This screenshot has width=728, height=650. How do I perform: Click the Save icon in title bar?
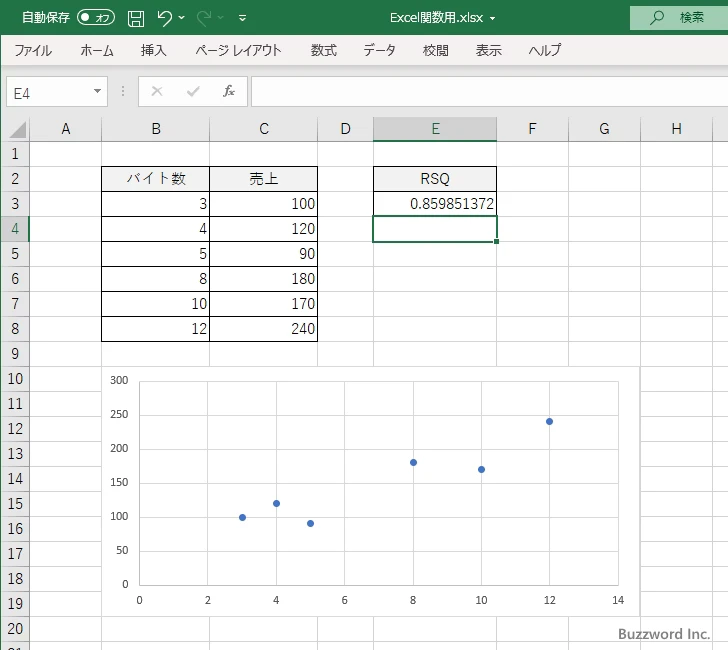pyautogui.click(x=136, y=18)
